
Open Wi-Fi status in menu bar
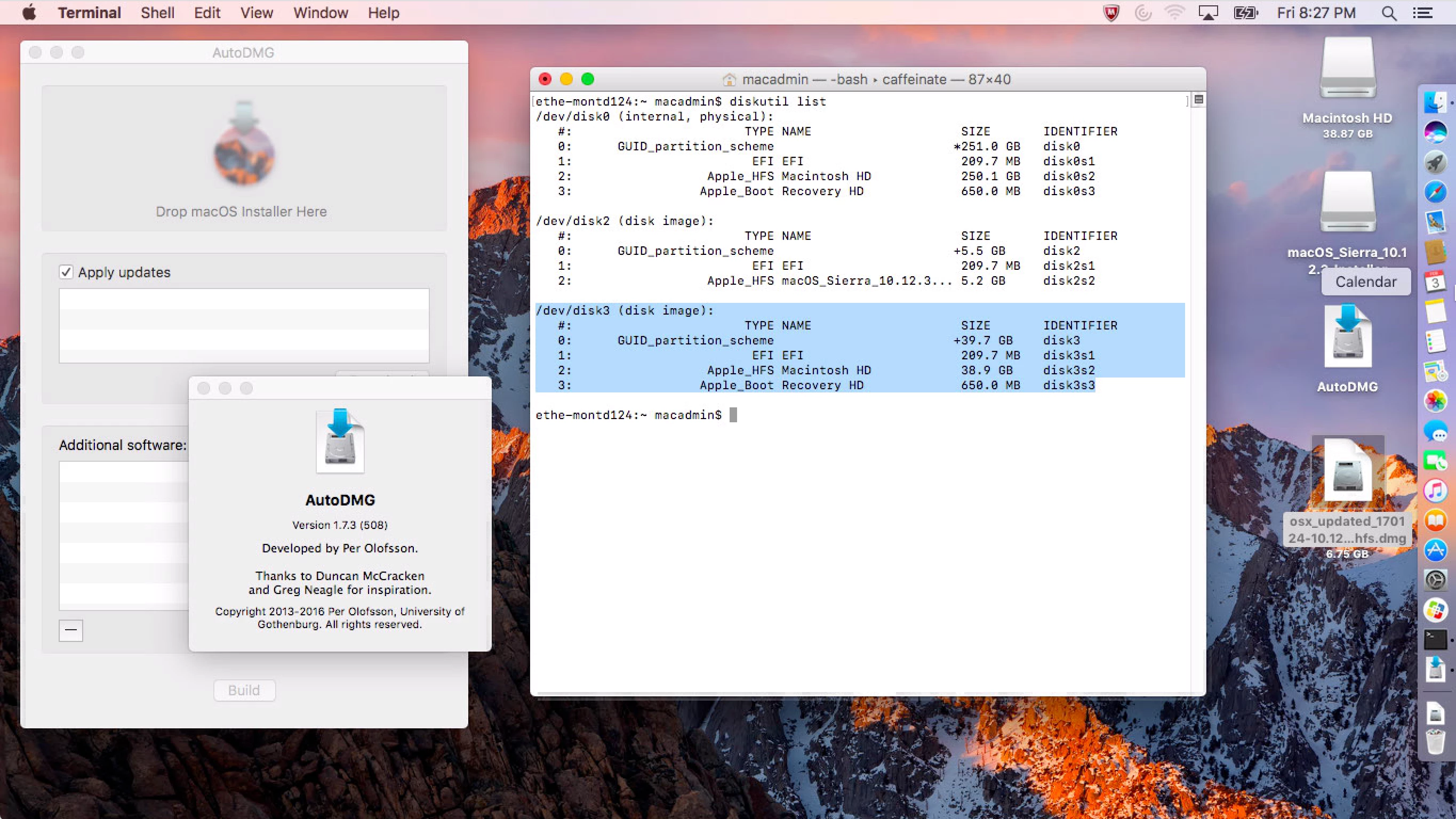point(1174,12)
